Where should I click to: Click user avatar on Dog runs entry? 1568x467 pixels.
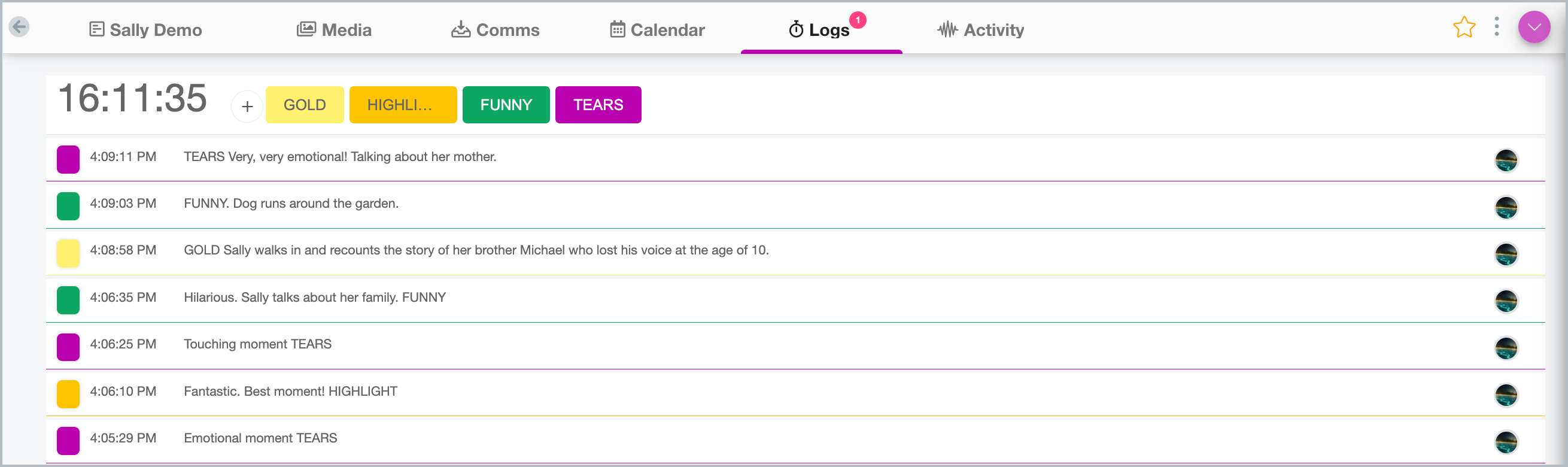pyautogui.click(x=1506, y=207)
